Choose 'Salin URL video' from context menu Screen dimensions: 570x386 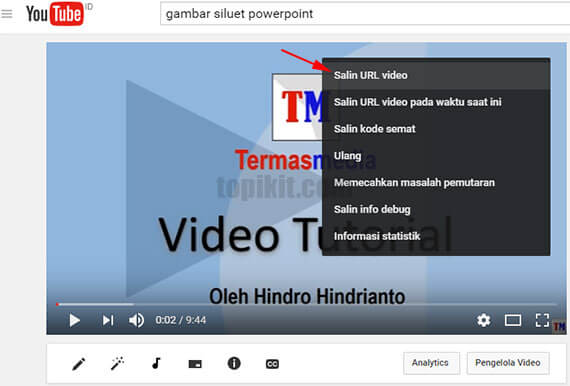pos(436,75)
